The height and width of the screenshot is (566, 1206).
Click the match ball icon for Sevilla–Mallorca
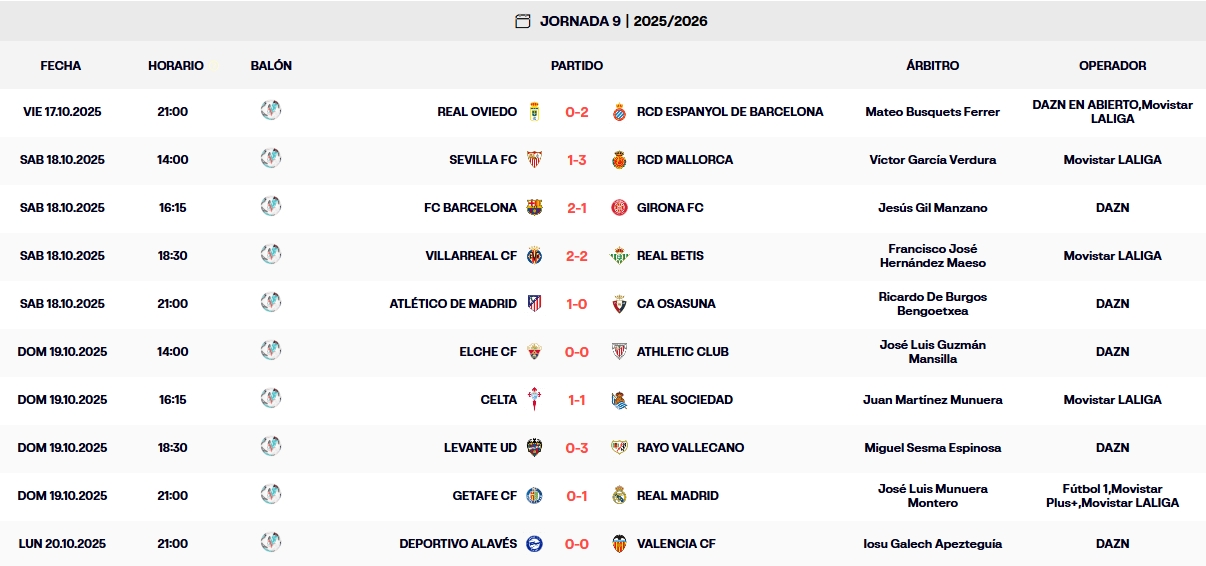coord(270,159)
